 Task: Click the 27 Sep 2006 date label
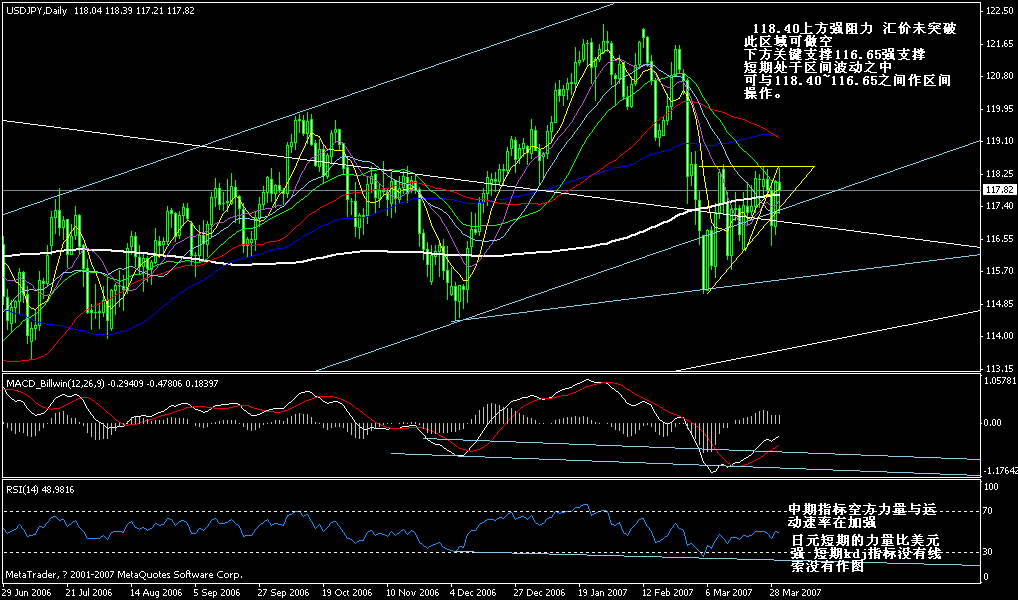coord(283,593)
